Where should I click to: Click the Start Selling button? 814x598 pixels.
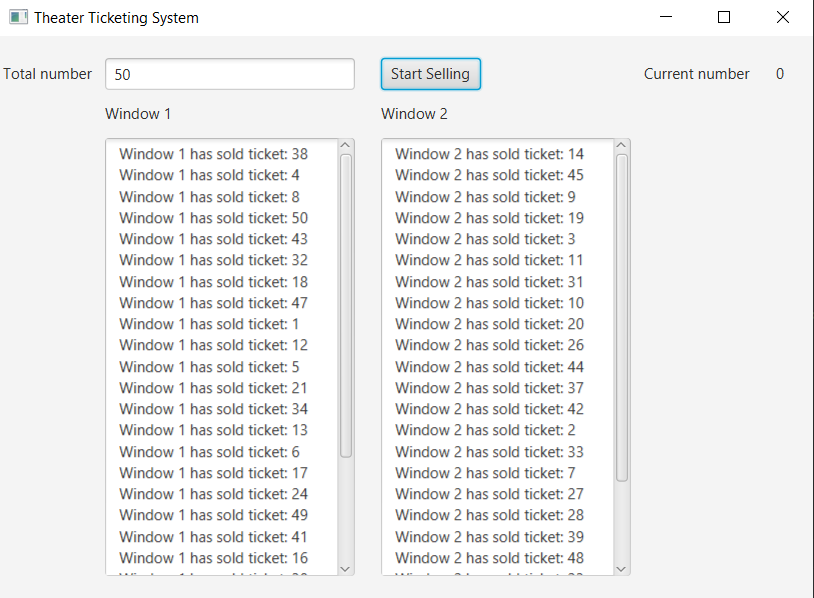430,74
